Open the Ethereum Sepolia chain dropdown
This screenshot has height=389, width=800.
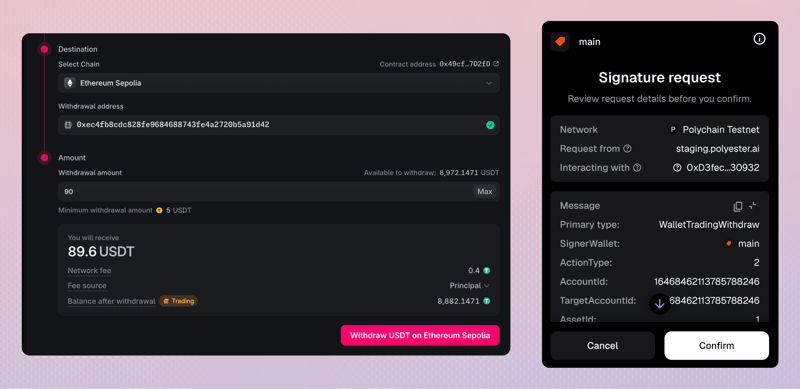[x=279, y=83]
